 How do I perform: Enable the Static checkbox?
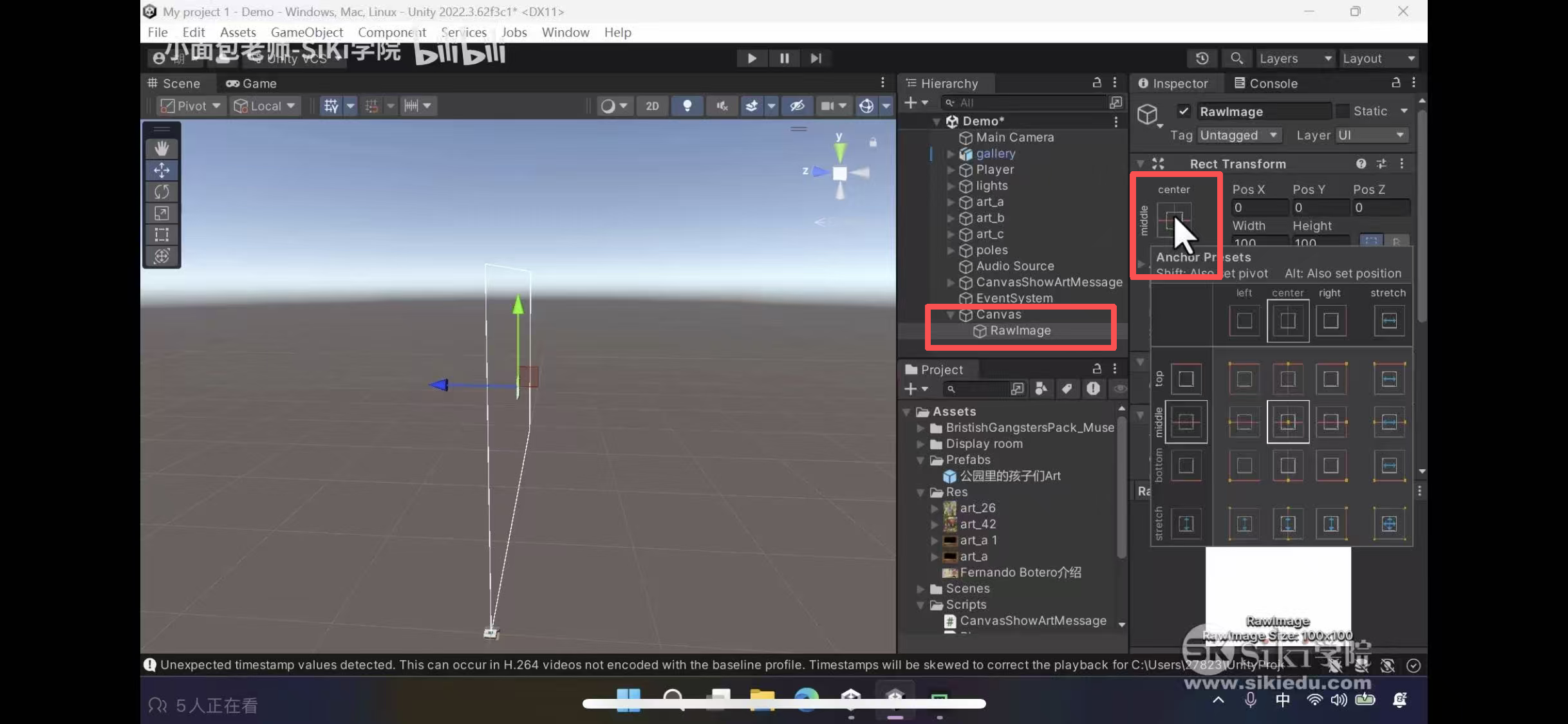1342,111
